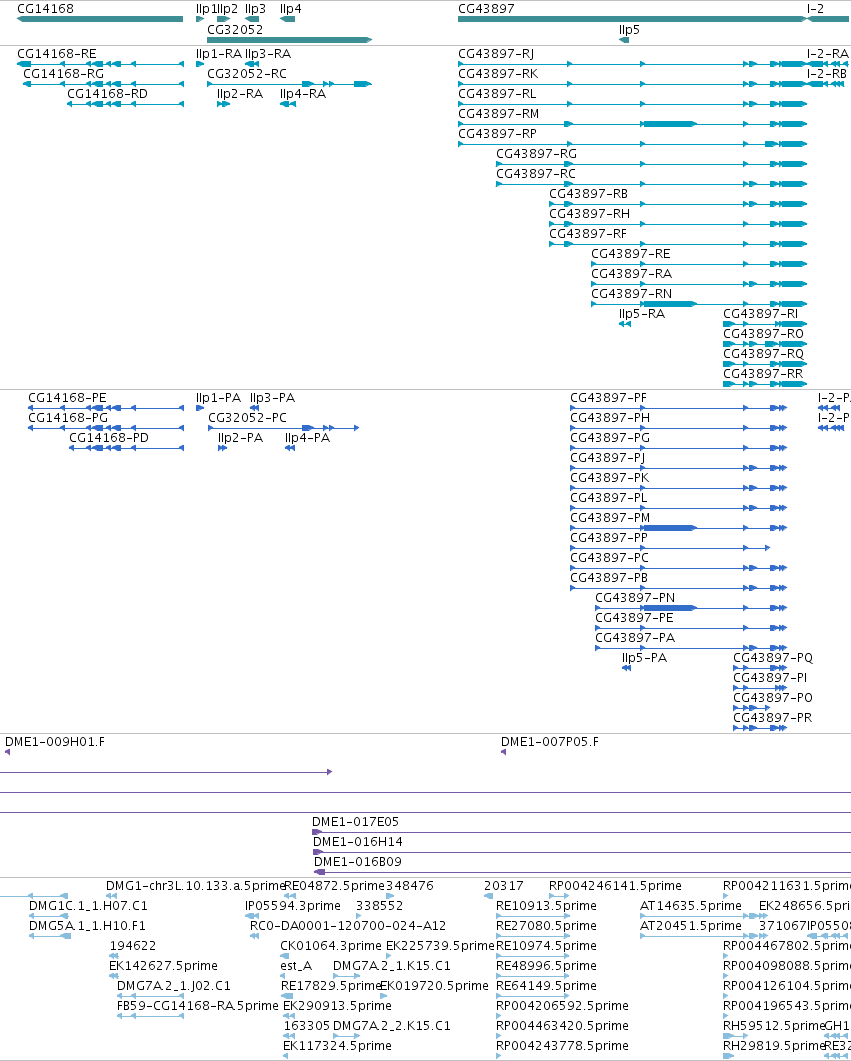Select the RE64149.5prime EST label
Viewport: 851px width, 1061px height.
(x=547, y=985)
